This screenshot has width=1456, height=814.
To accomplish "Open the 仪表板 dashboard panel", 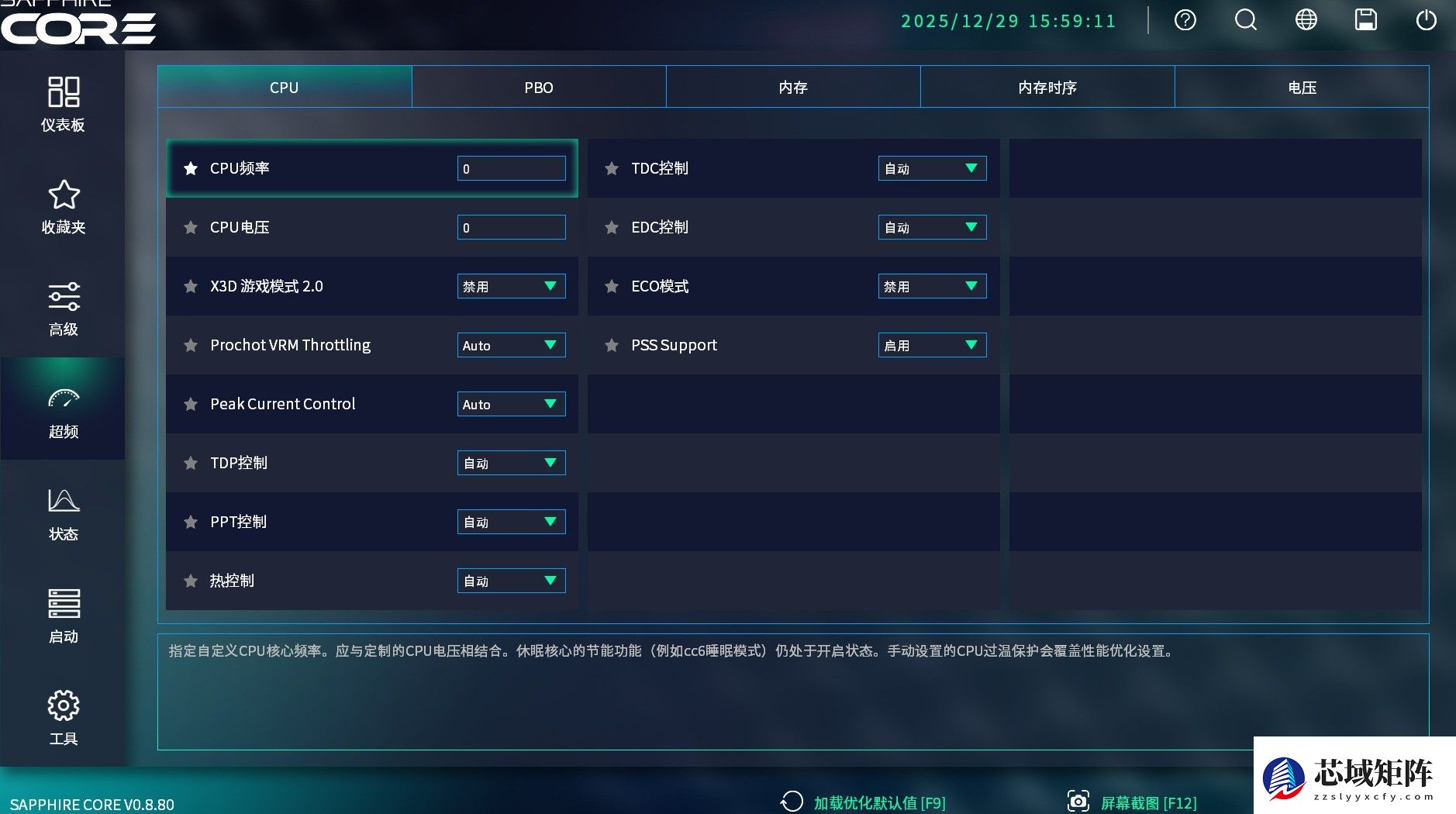I will (64, 105).
